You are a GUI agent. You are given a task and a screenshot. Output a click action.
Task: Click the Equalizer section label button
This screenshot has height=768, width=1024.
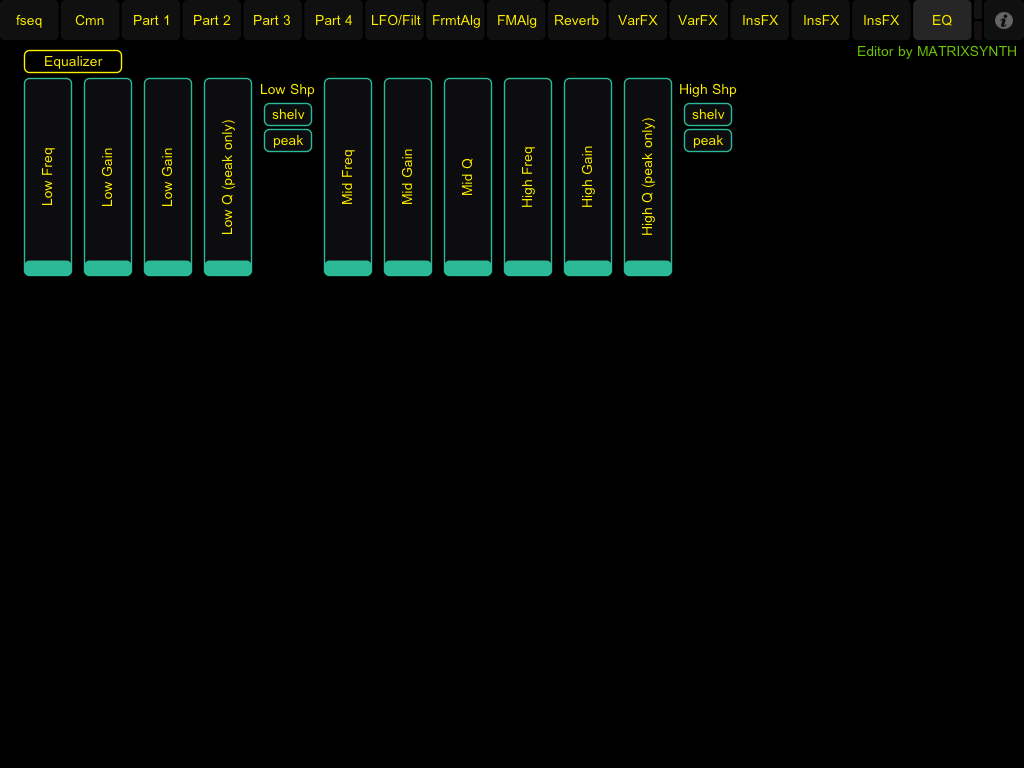point(73,62)
